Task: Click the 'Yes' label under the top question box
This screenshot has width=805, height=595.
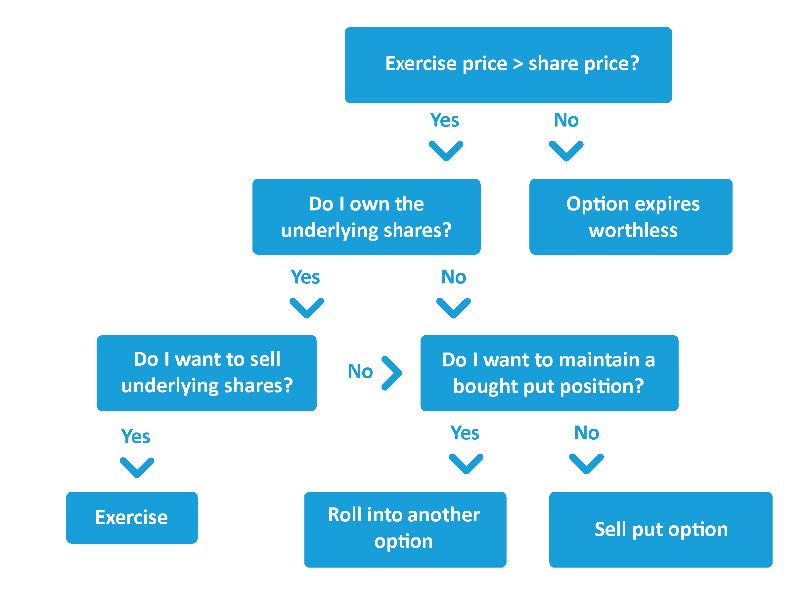Action: coord(445,120)
